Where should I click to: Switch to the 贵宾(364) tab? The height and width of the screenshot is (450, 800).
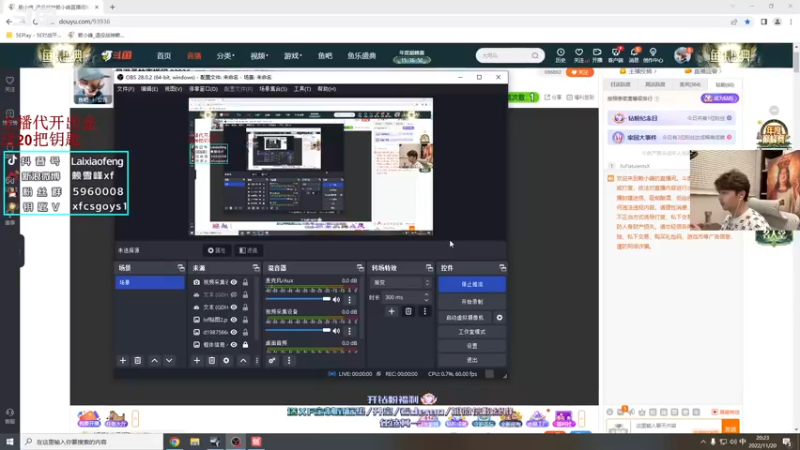point(690,84)
